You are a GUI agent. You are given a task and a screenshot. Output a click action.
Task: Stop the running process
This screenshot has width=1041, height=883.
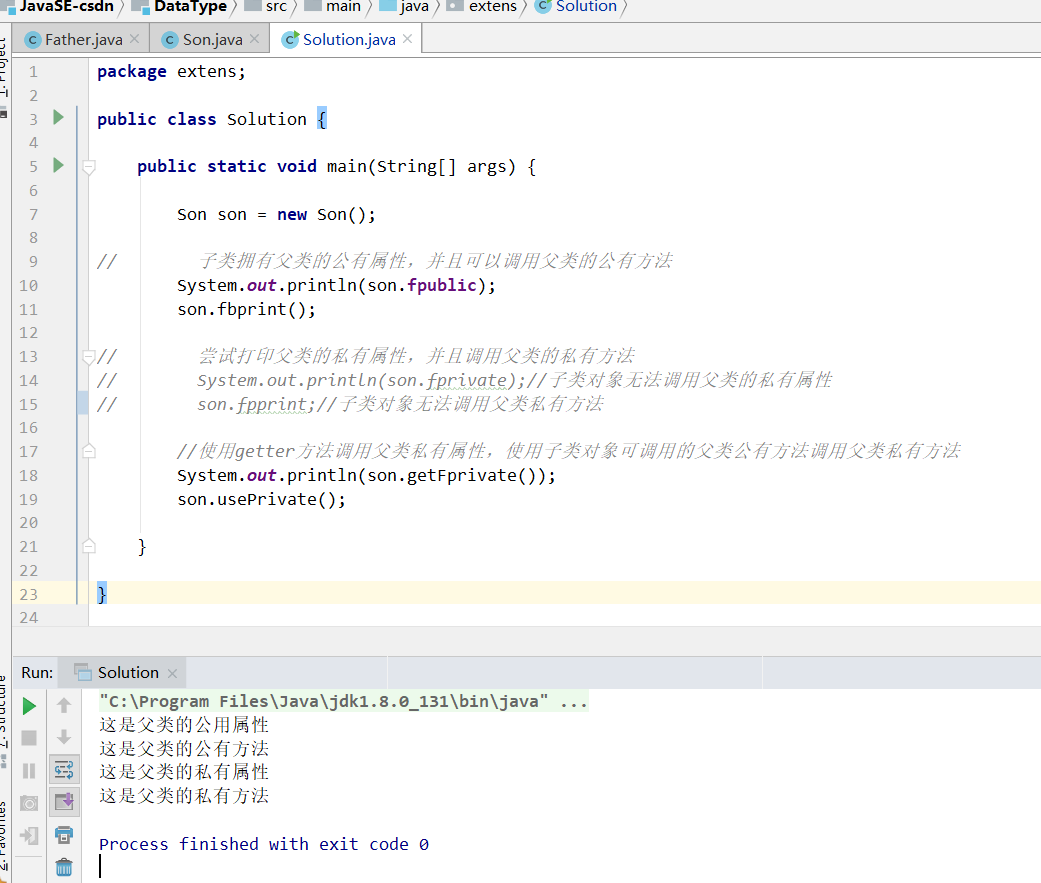pos(28,737)
